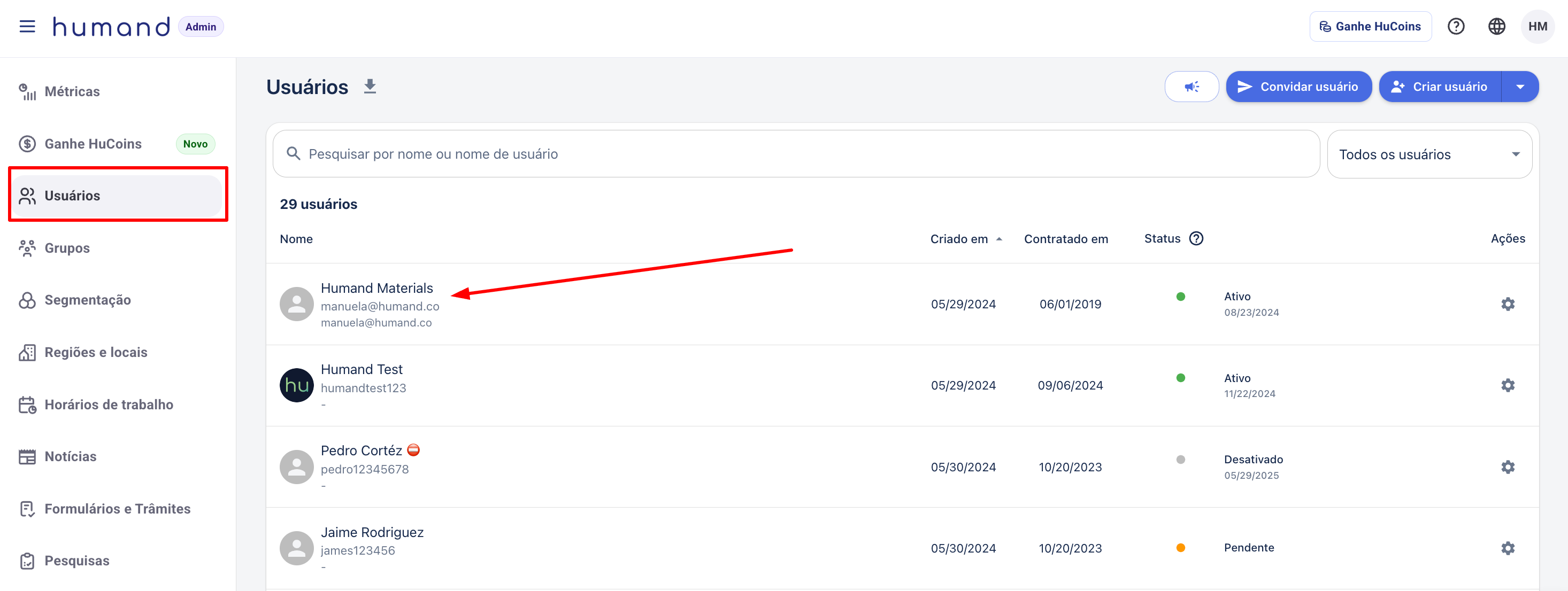
Task: Click Humand Test avatar
Action: (296, 385)
